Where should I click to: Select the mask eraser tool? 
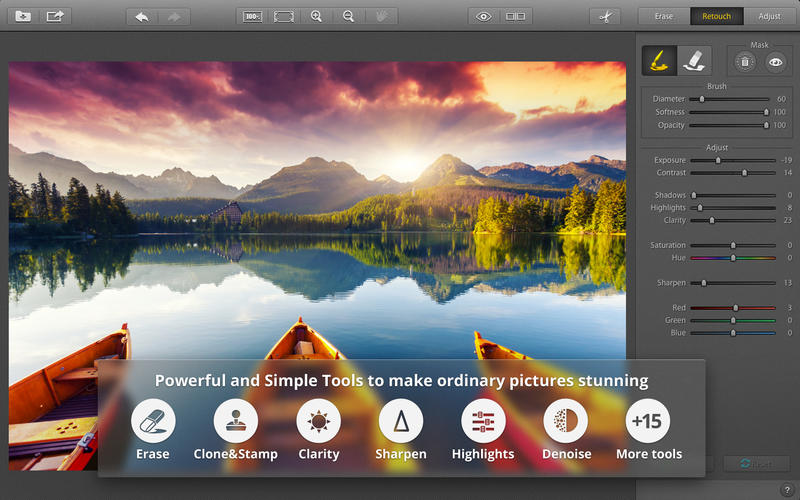coord(694,61)
